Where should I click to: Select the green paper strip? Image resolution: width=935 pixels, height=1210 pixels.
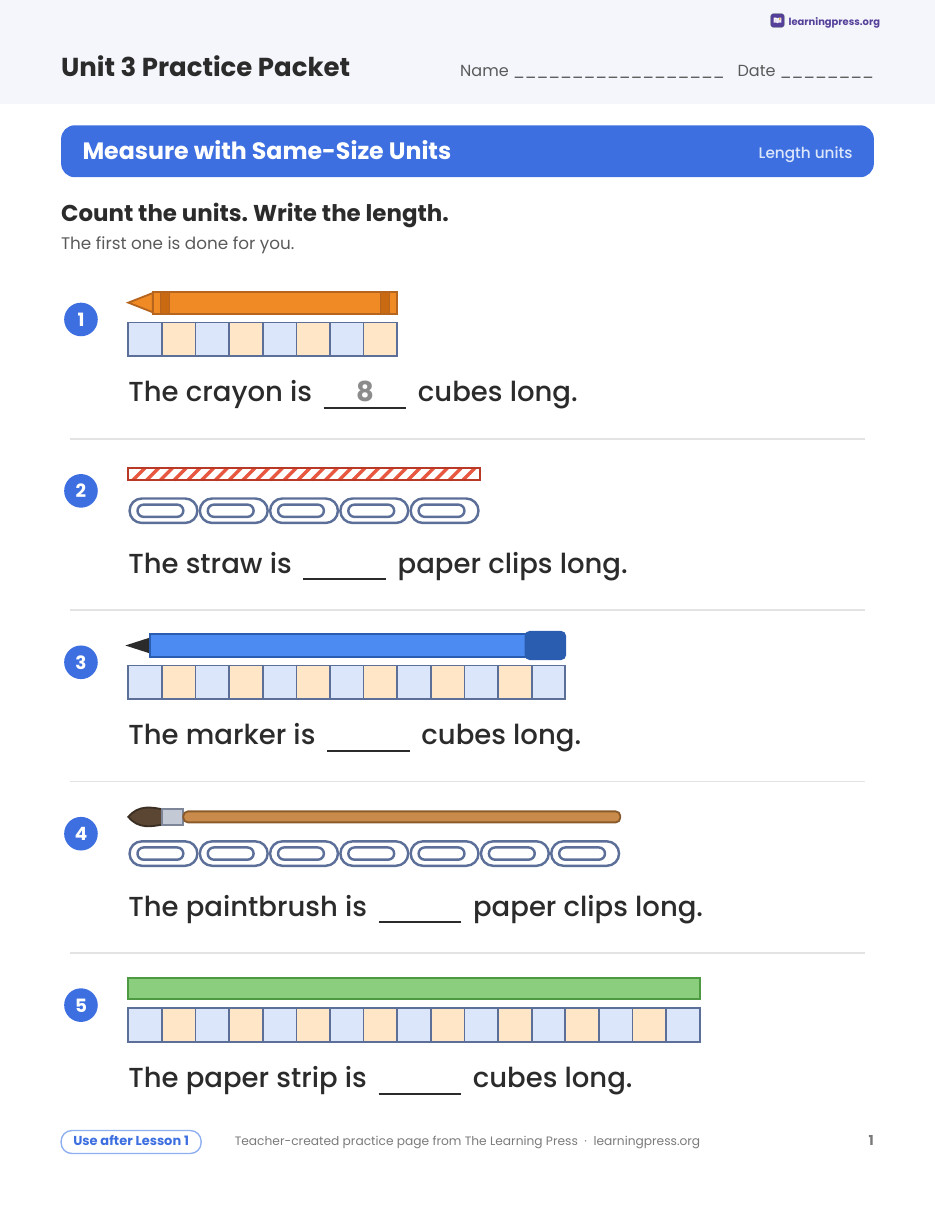[x=414, y=989]
